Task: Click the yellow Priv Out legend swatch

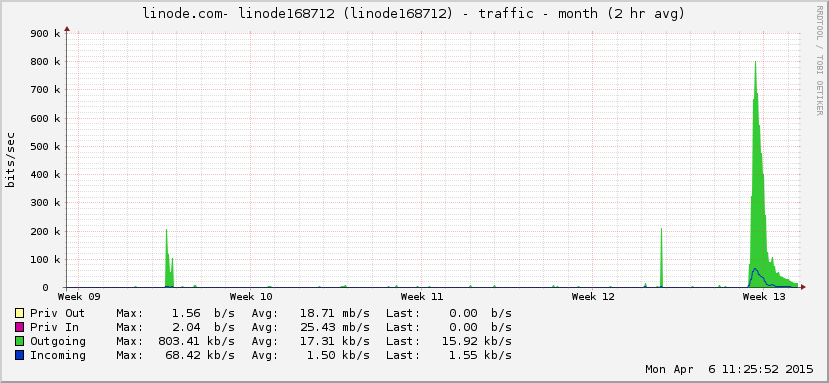Action: 20,313
